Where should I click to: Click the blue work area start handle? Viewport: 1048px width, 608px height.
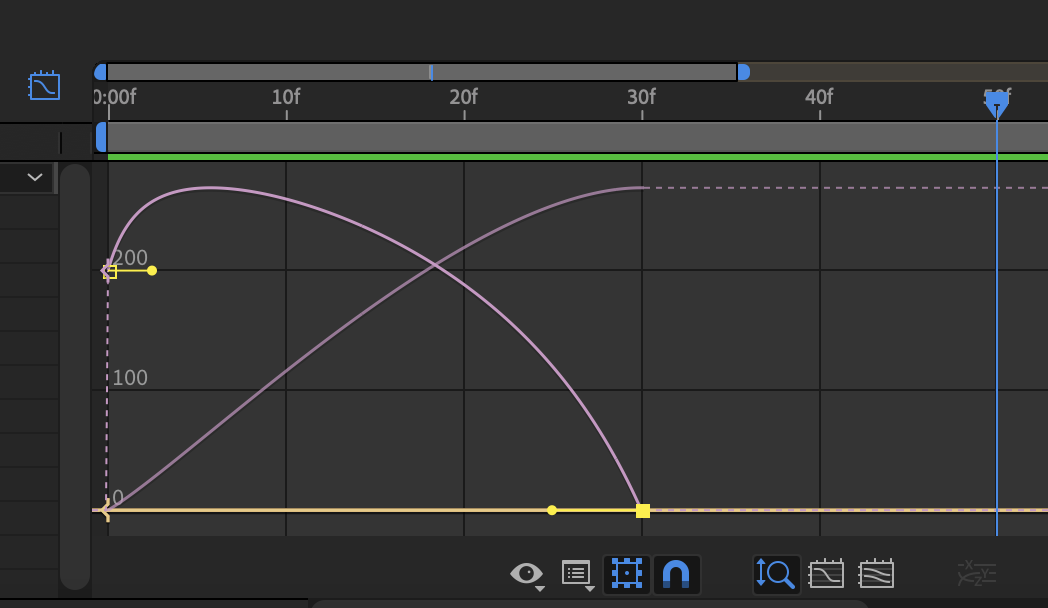tap(100, 71)
